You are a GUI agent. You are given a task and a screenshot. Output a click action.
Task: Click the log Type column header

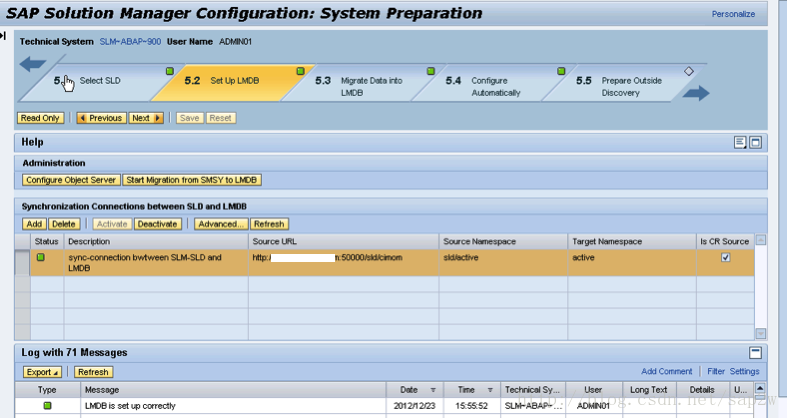tap(47, 390)
